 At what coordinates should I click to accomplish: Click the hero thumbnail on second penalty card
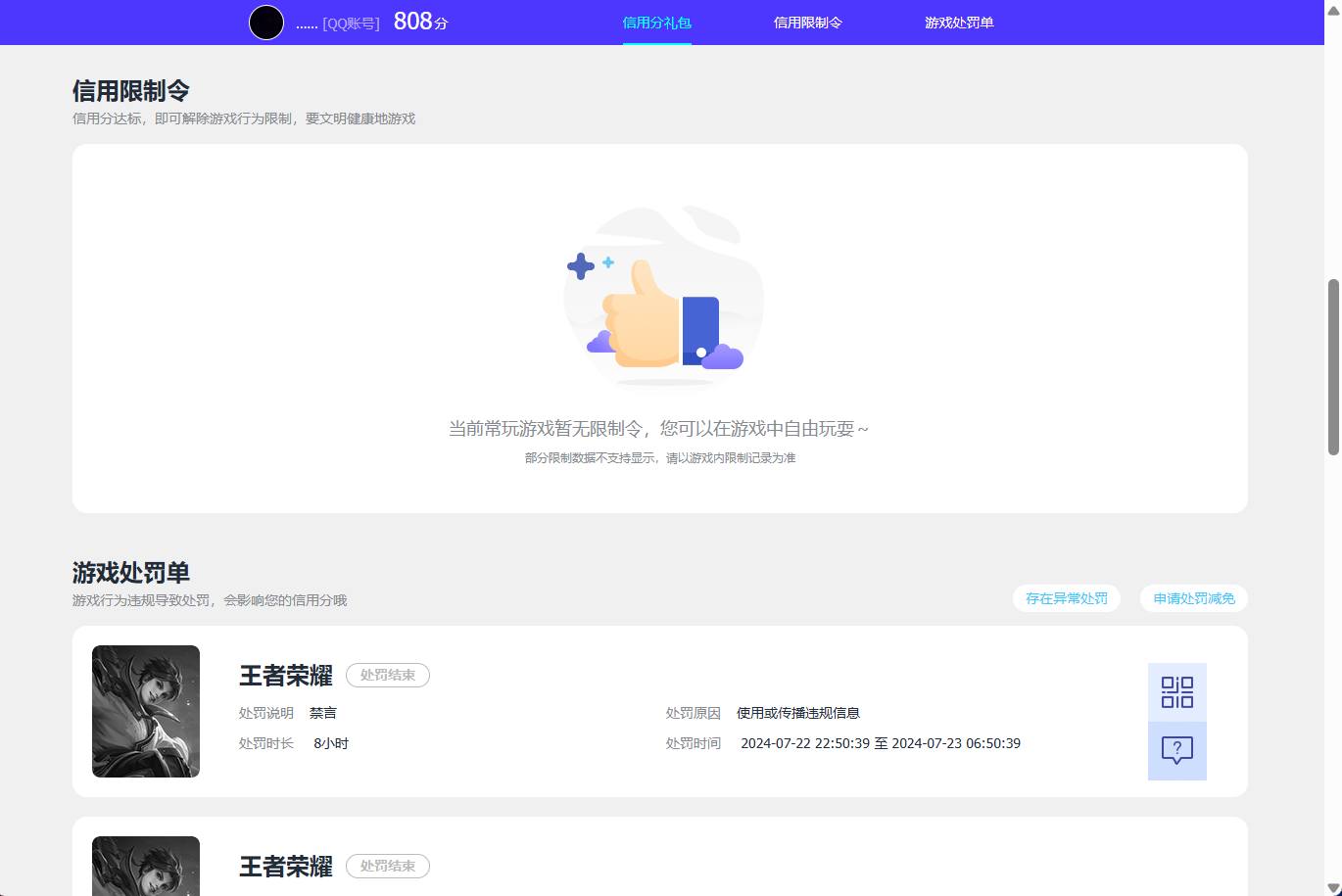tap(146, 866)
